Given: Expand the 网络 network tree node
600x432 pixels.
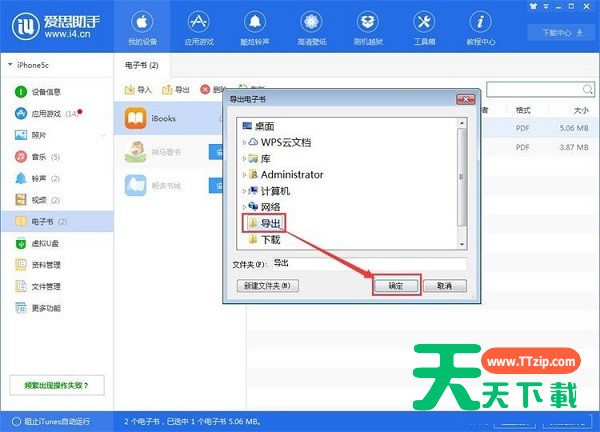Looking at the screenshot, I should pos(244,207).
